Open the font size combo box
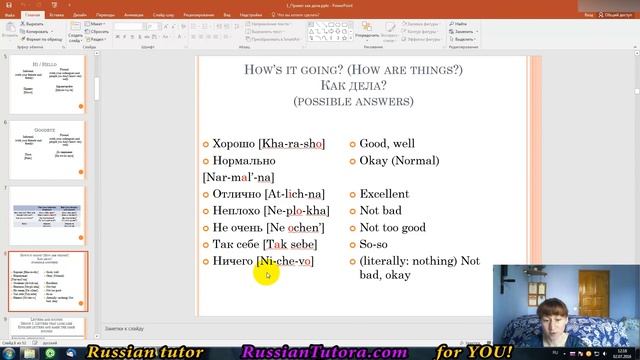This screenshot has width=640, height=360. click(x=152, y=27)
